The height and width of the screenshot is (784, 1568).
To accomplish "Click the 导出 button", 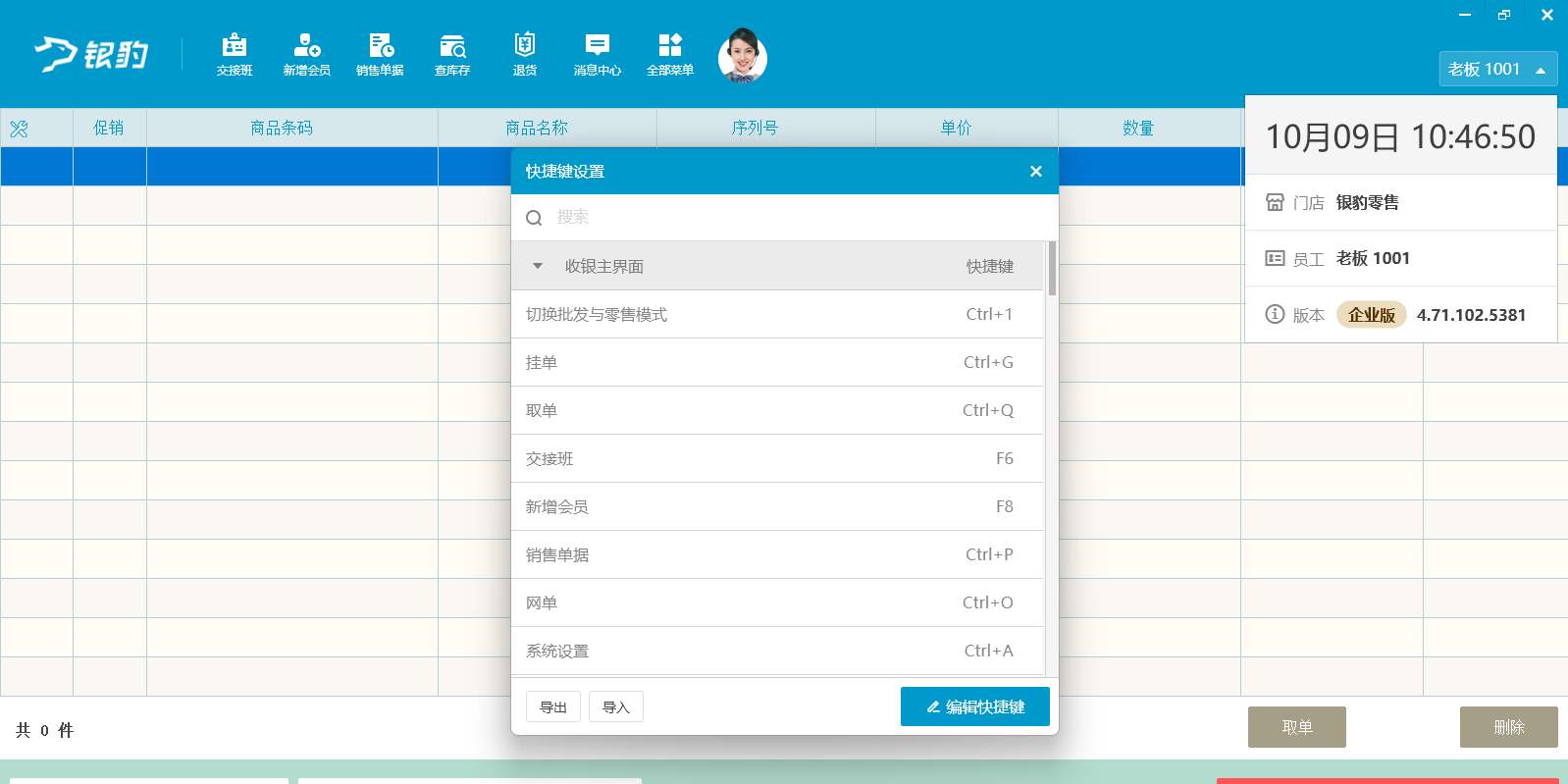I will coord(553,706).
